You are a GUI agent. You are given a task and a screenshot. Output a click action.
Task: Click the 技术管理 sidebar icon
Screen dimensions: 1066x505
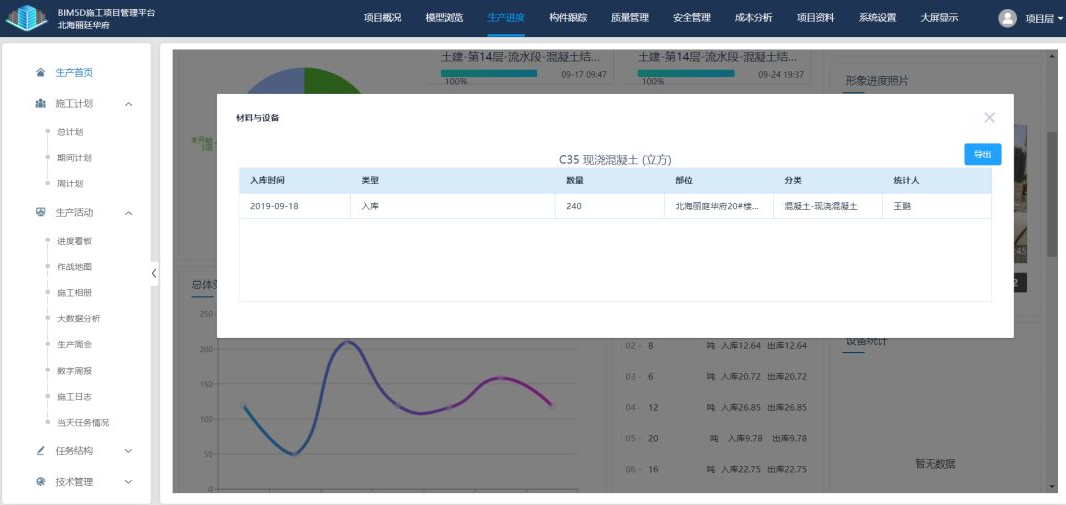tap(41, 482)
